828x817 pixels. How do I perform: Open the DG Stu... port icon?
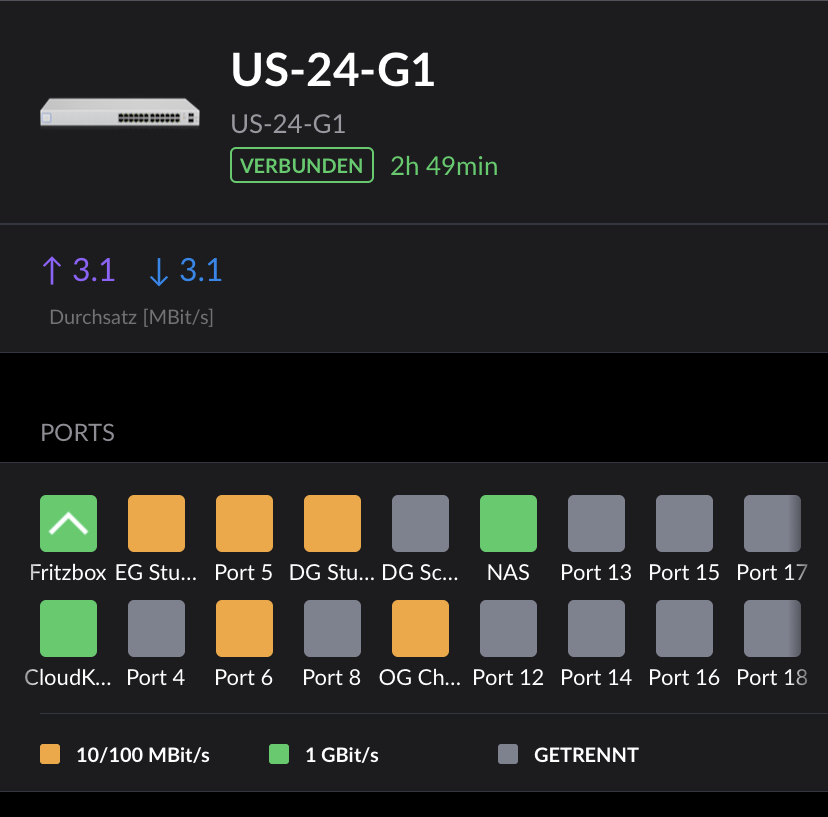point(332,523)
